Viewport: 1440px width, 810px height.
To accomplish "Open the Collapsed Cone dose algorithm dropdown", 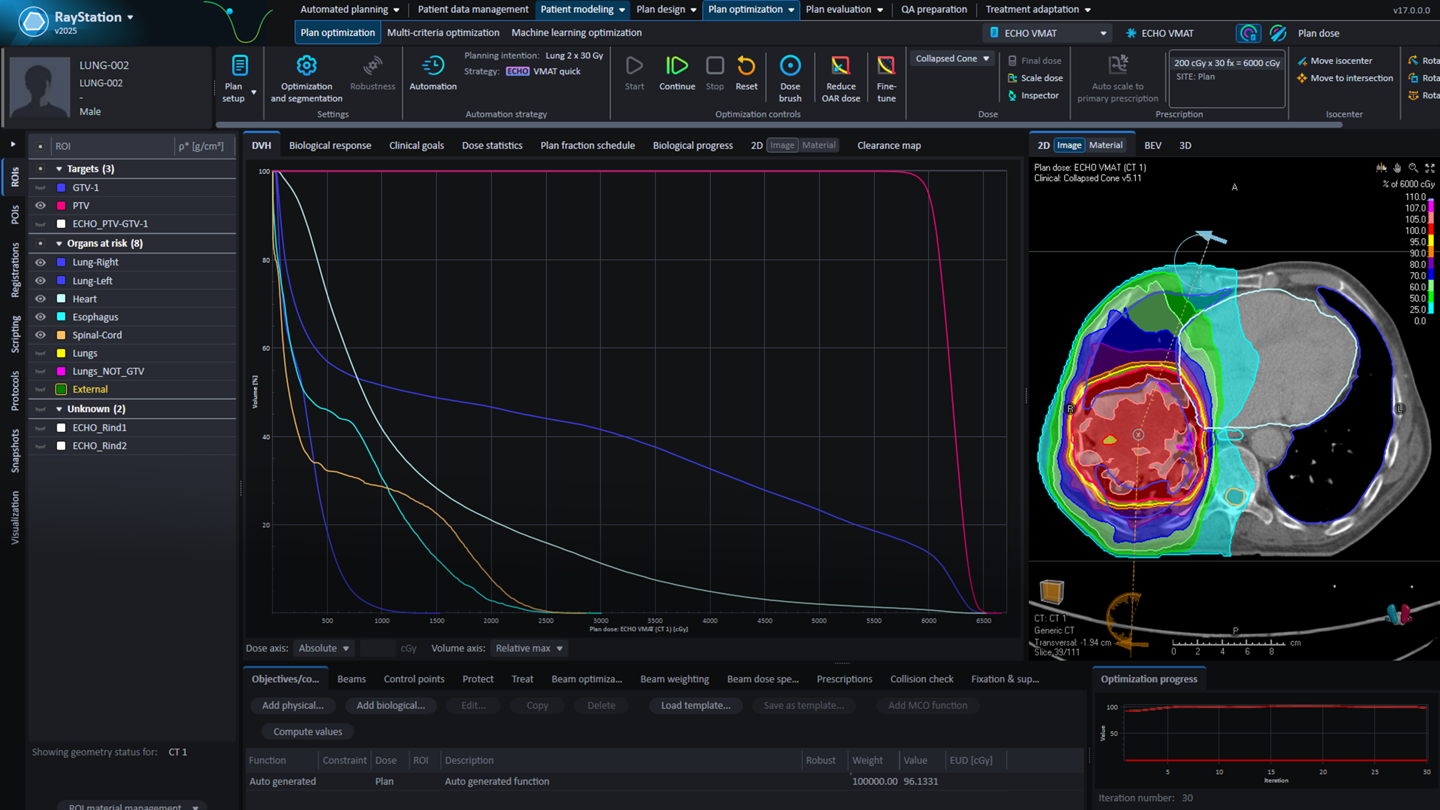I will point(952,59).
